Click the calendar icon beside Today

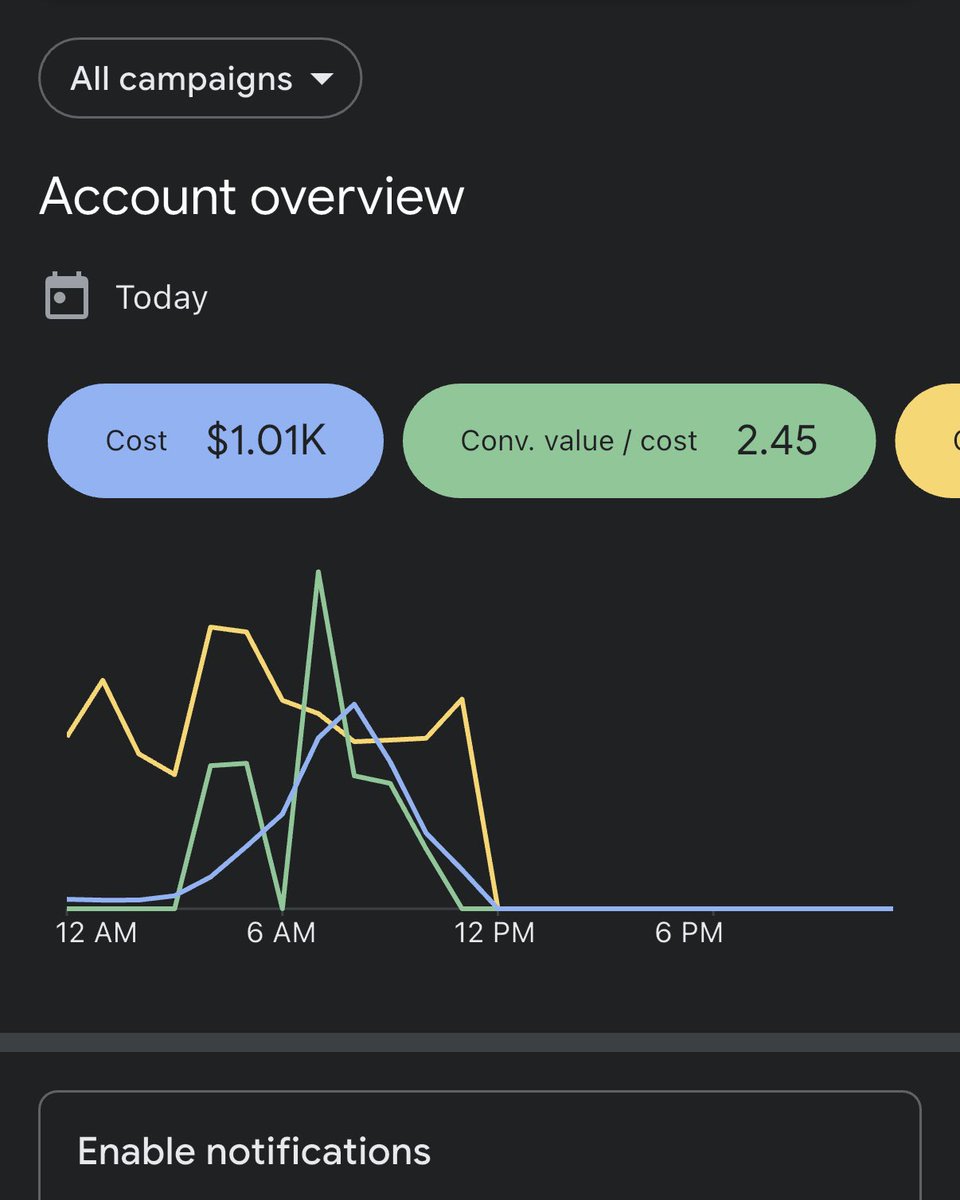[x=67, y=296]
